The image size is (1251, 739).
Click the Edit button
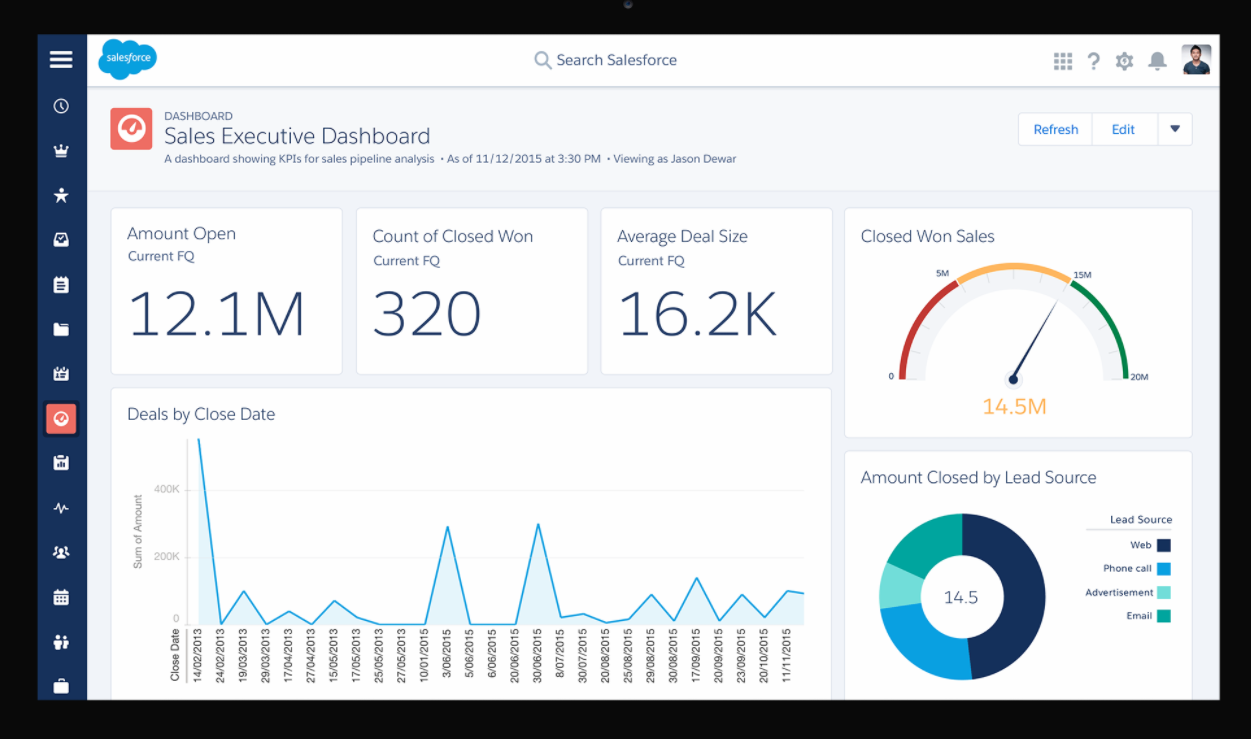(1123, 129)
